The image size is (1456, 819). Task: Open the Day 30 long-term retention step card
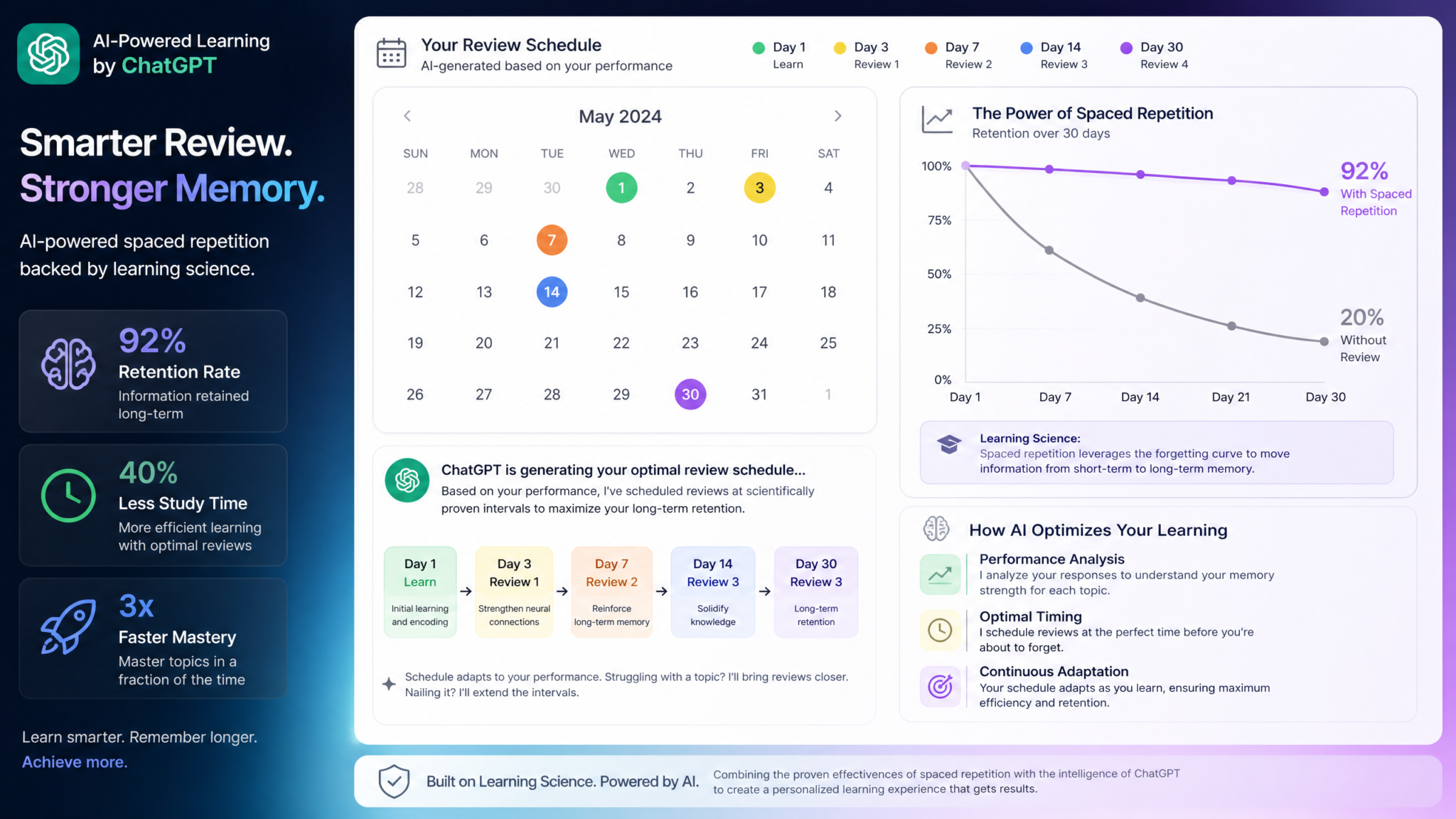tap(816, 591)
